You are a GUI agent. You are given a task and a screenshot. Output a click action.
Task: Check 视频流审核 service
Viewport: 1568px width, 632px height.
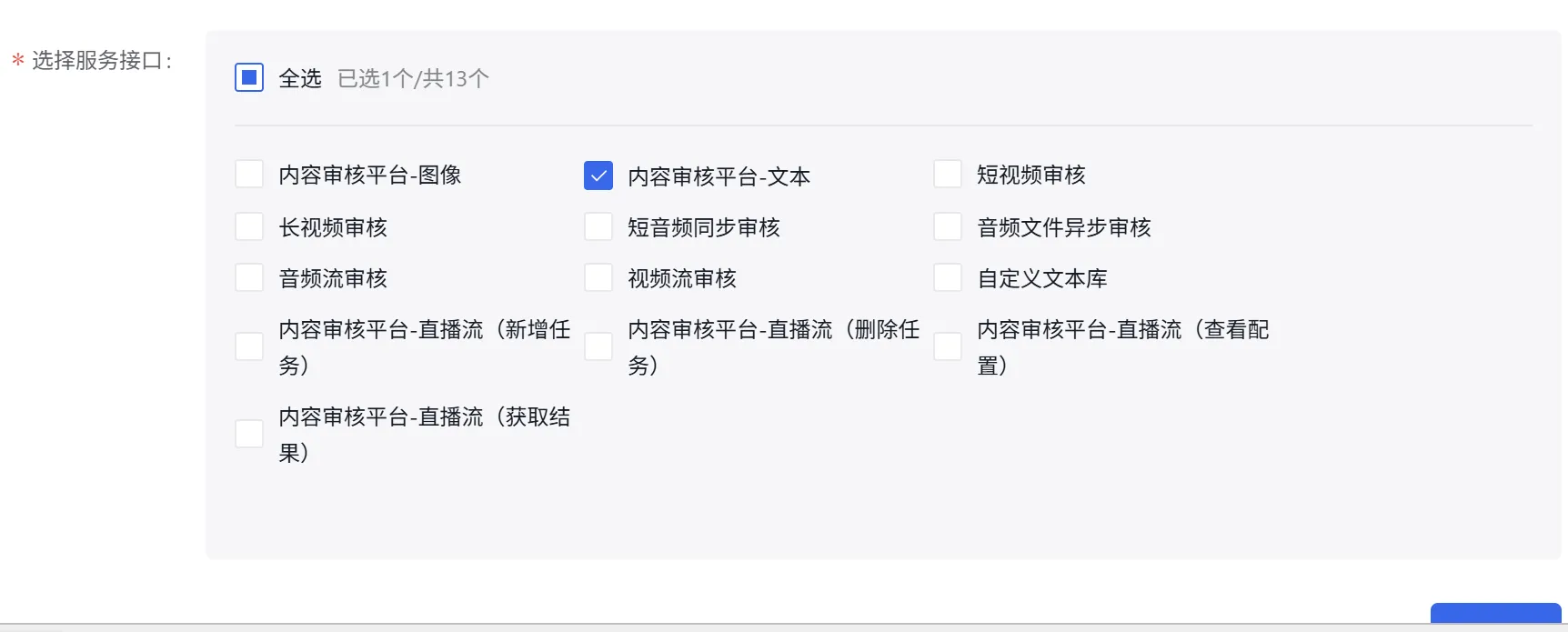tap(598, 276)
